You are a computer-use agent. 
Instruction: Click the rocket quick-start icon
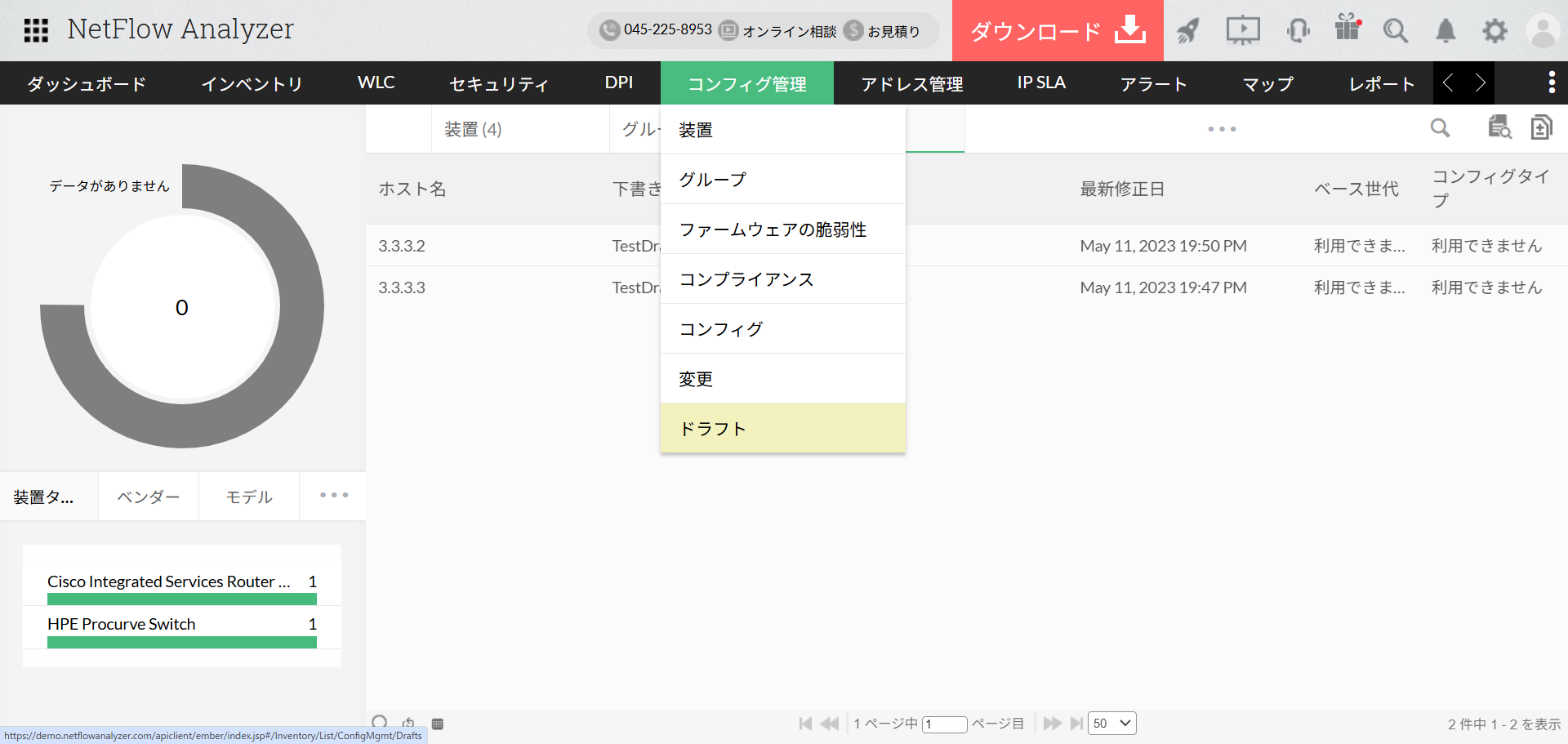1188,31
